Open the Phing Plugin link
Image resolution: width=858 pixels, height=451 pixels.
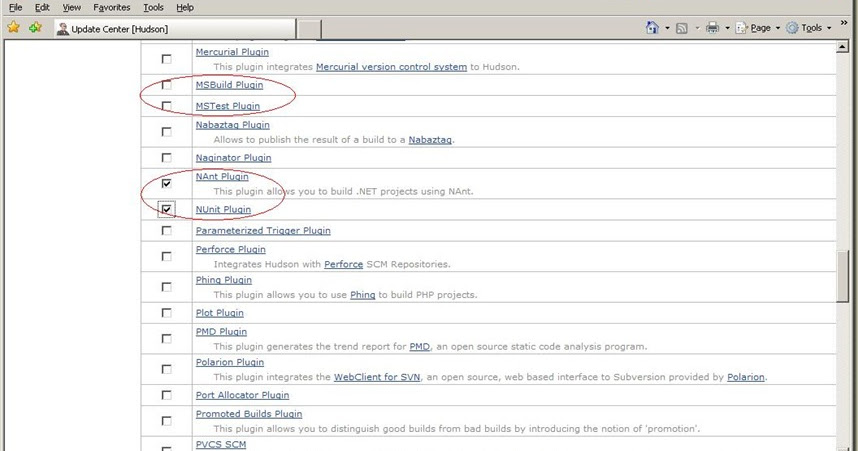pyautogui.click(x=224, y=280)
